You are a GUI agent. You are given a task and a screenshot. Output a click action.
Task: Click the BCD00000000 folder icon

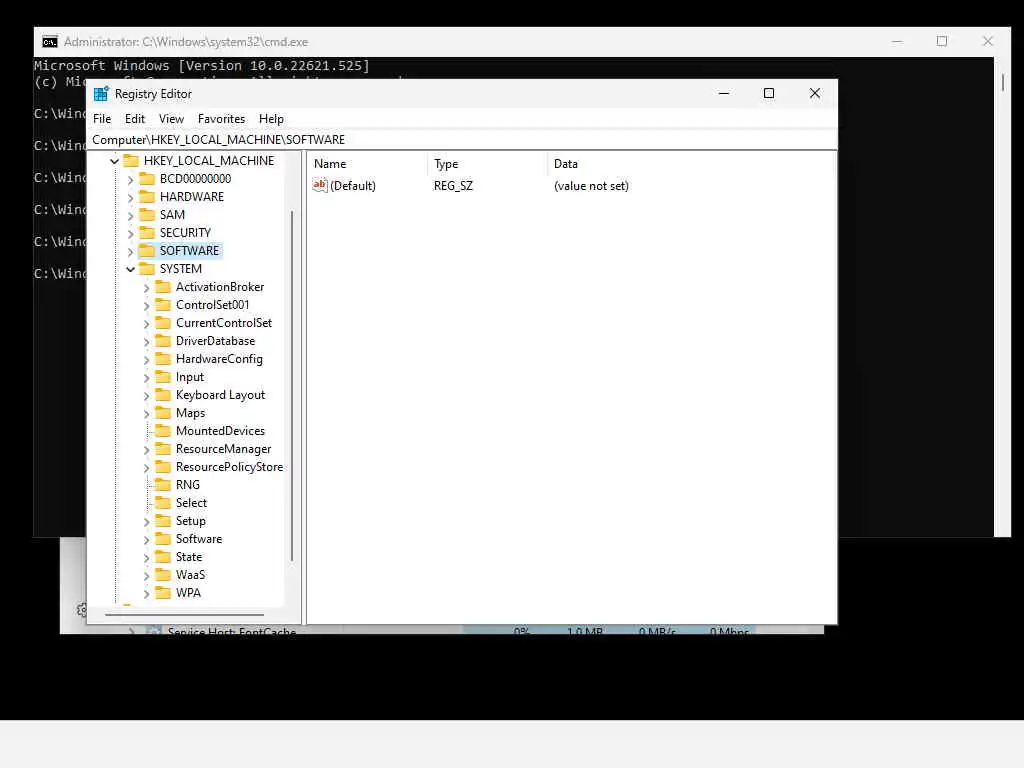coord(147,178)
